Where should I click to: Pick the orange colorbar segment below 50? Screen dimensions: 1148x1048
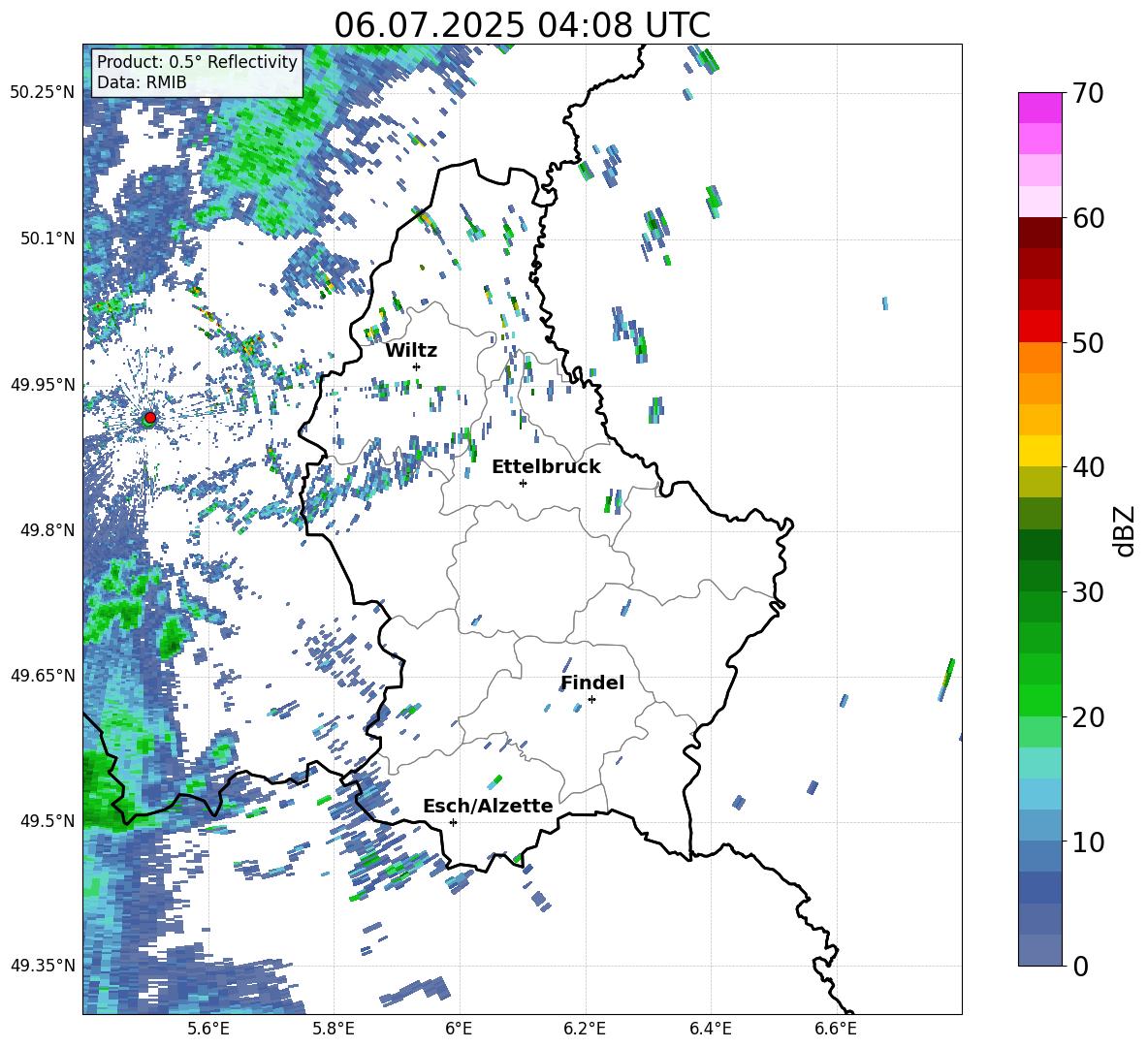point(1039,357)
